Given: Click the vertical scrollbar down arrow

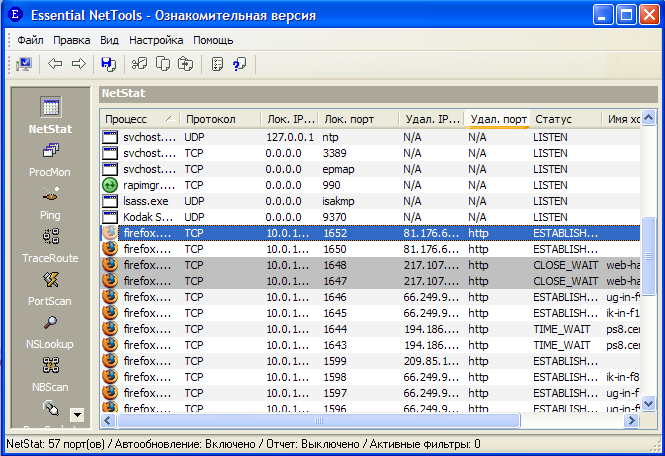Looking at the screenshot, I should (648, 404).
